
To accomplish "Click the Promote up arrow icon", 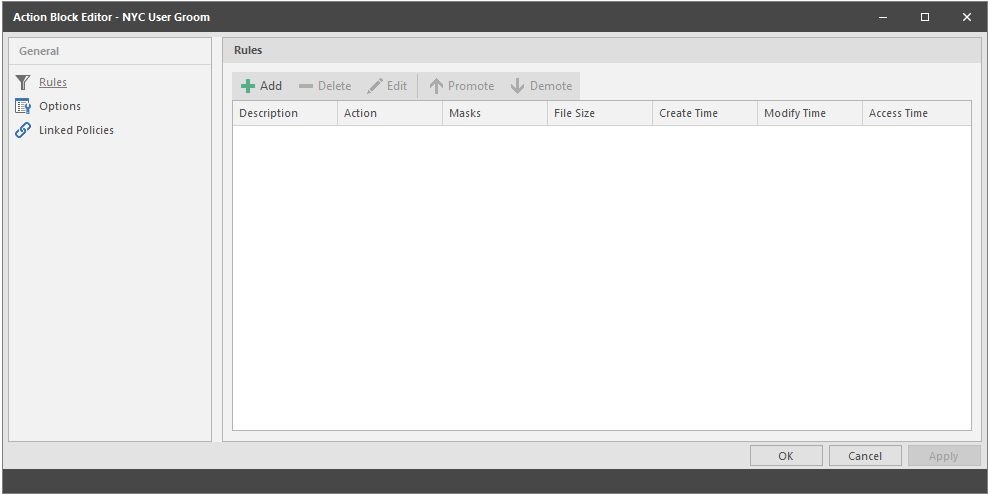I will pos(436,86).
